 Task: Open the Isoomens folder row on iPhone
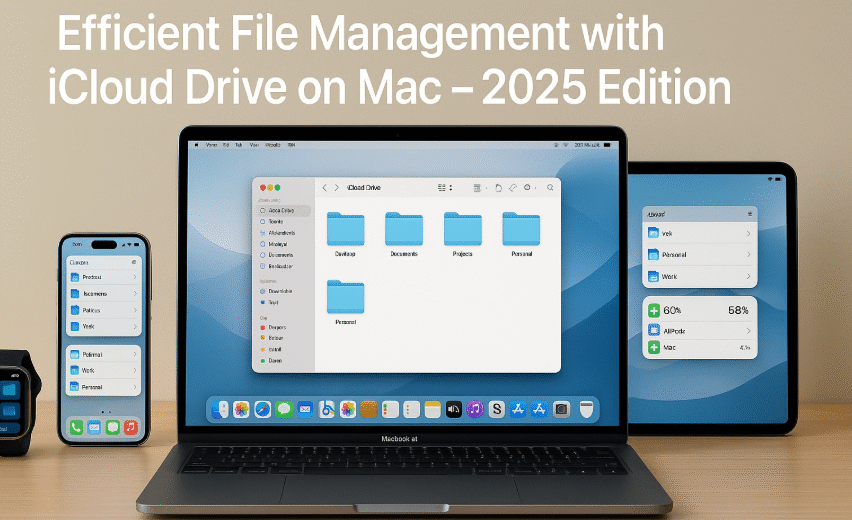[104, 293]
